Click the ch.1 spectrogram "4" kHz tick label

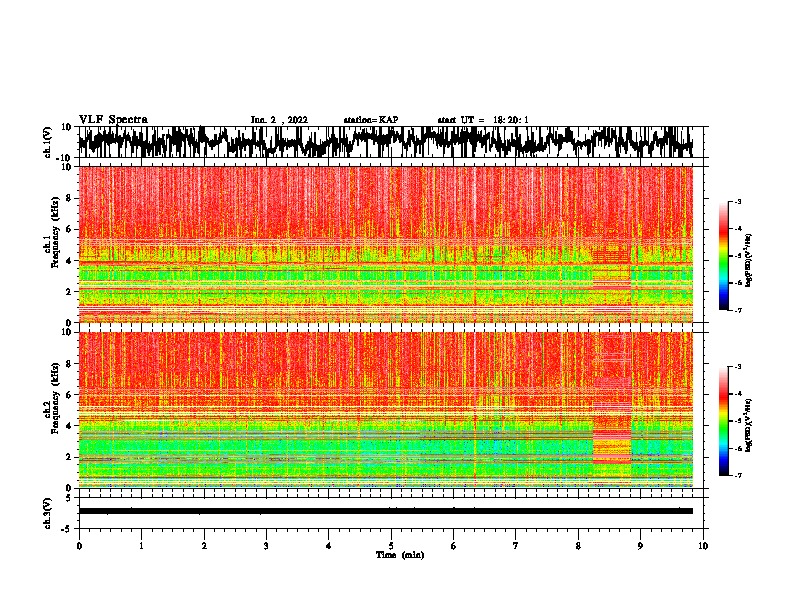(69, 261)
